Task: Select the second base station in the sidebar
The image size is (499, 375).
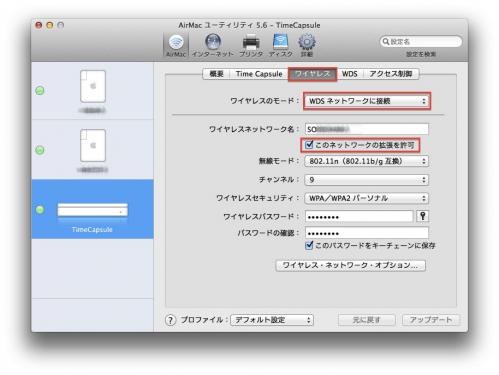Action: click(x=93, y=150)
